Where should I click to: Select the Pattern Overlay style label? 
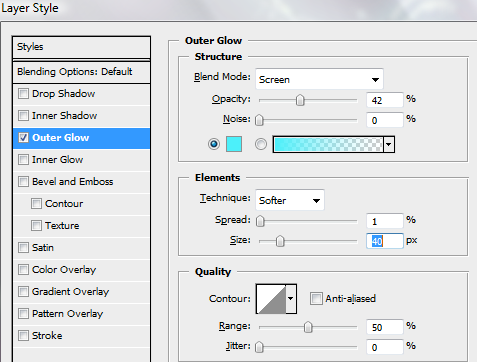pos(67,314)
